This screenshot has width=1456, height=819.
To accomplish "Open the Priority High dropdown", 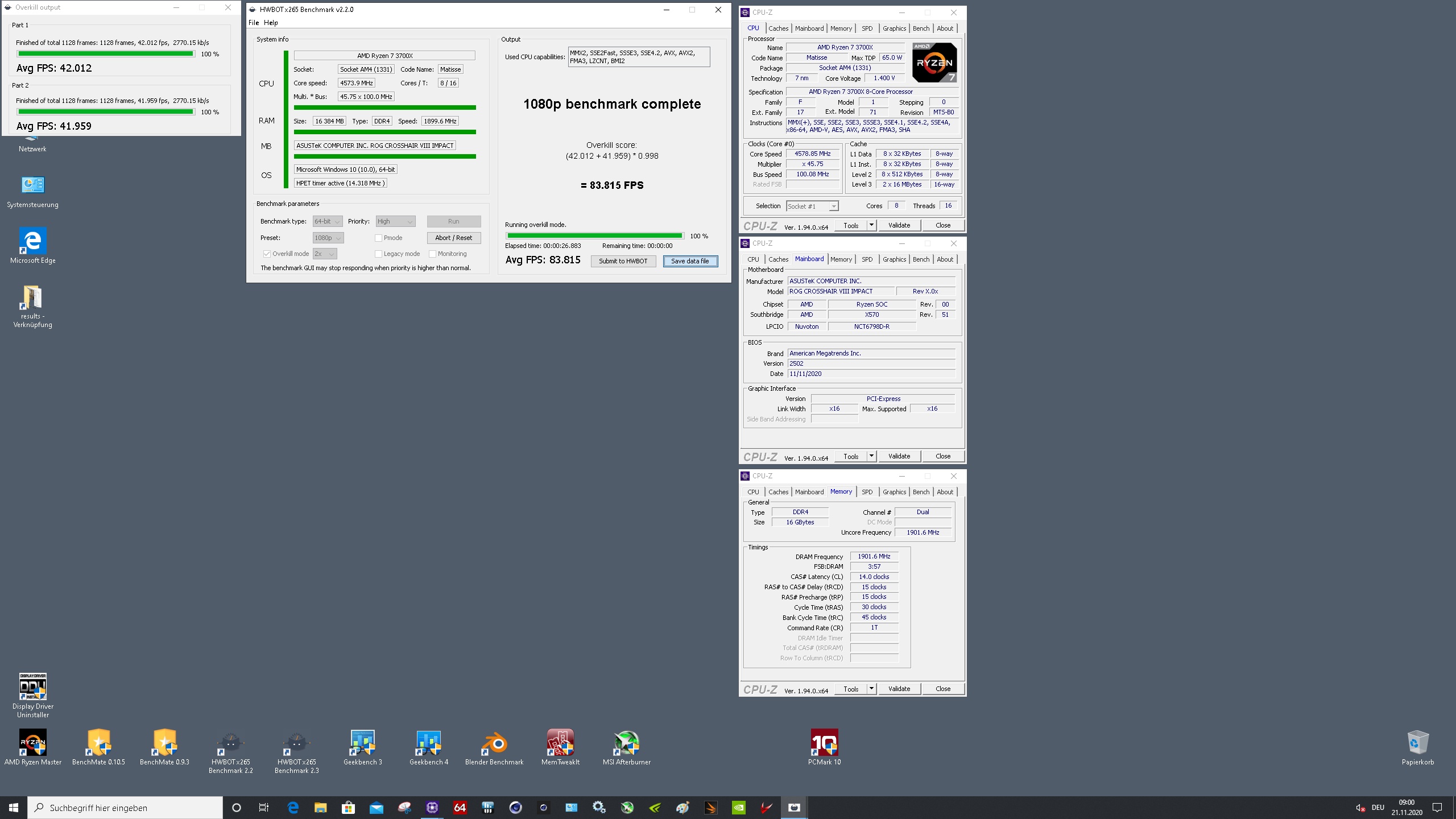I will tap(395, 221).
